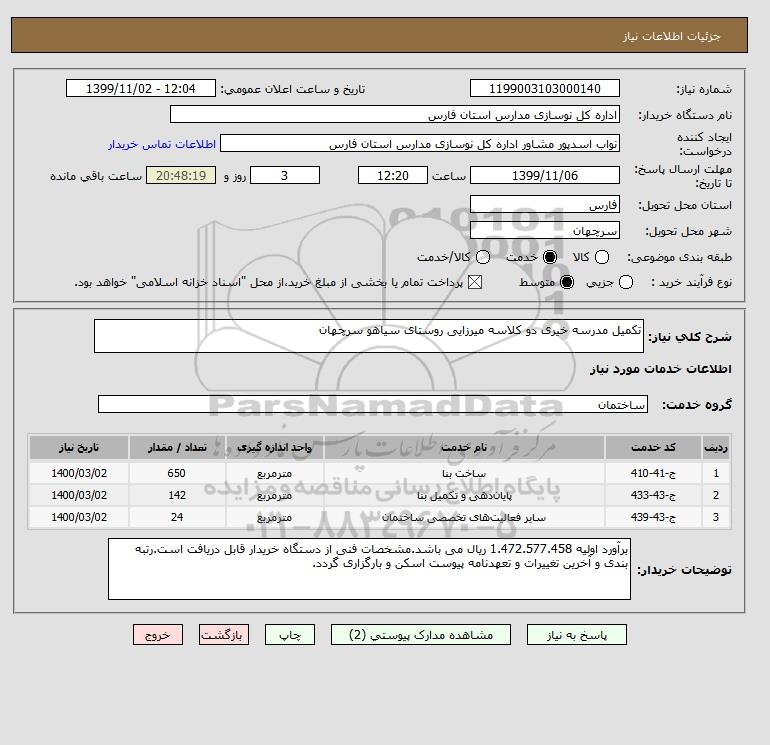Select the جزیی purchase type radio
This screenshot has width=770, height=745.
626,282
